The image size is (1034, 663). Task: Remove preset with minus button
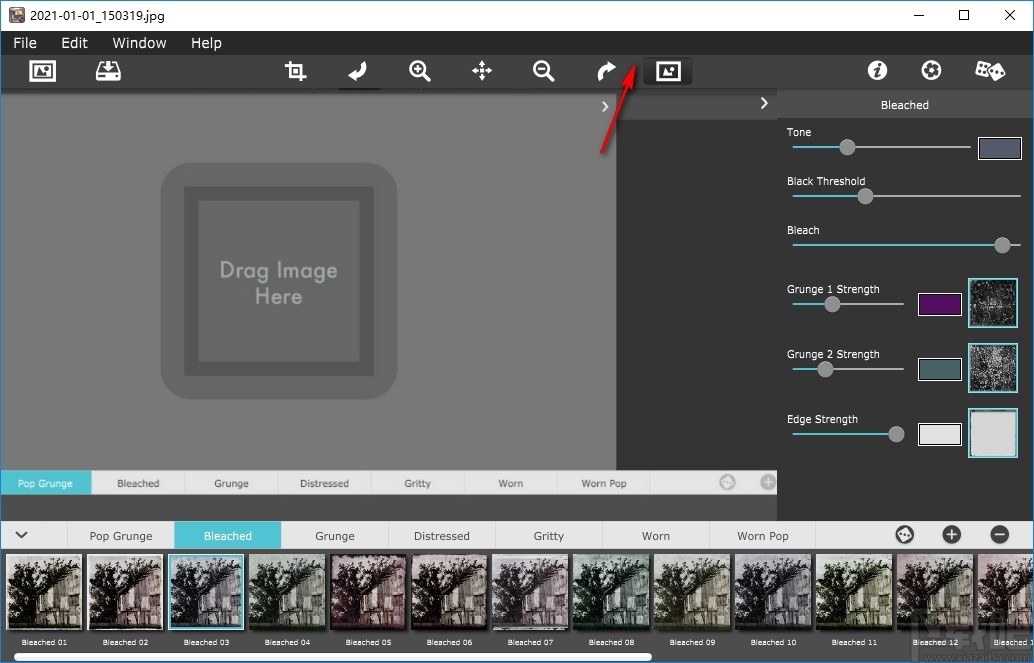point(999,535)
